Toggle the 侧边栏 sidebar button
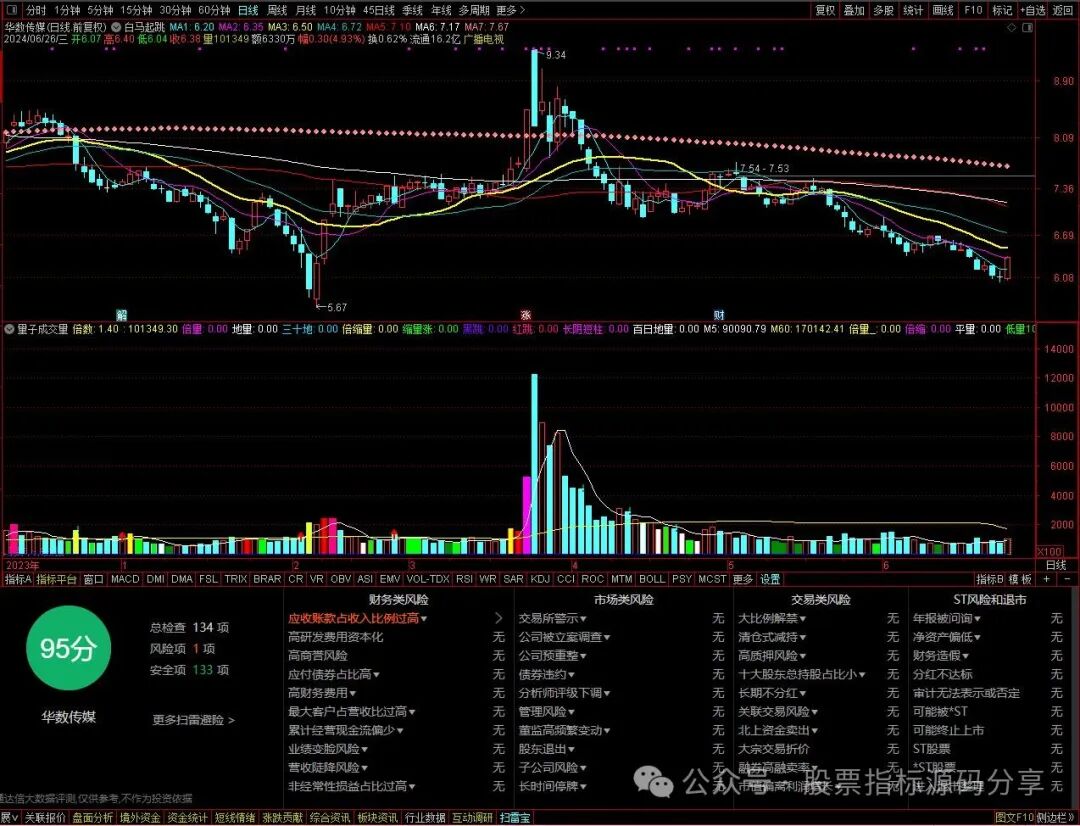Image resolution: width=1080 pixels, height=826 pixels. pos(1054,818)
